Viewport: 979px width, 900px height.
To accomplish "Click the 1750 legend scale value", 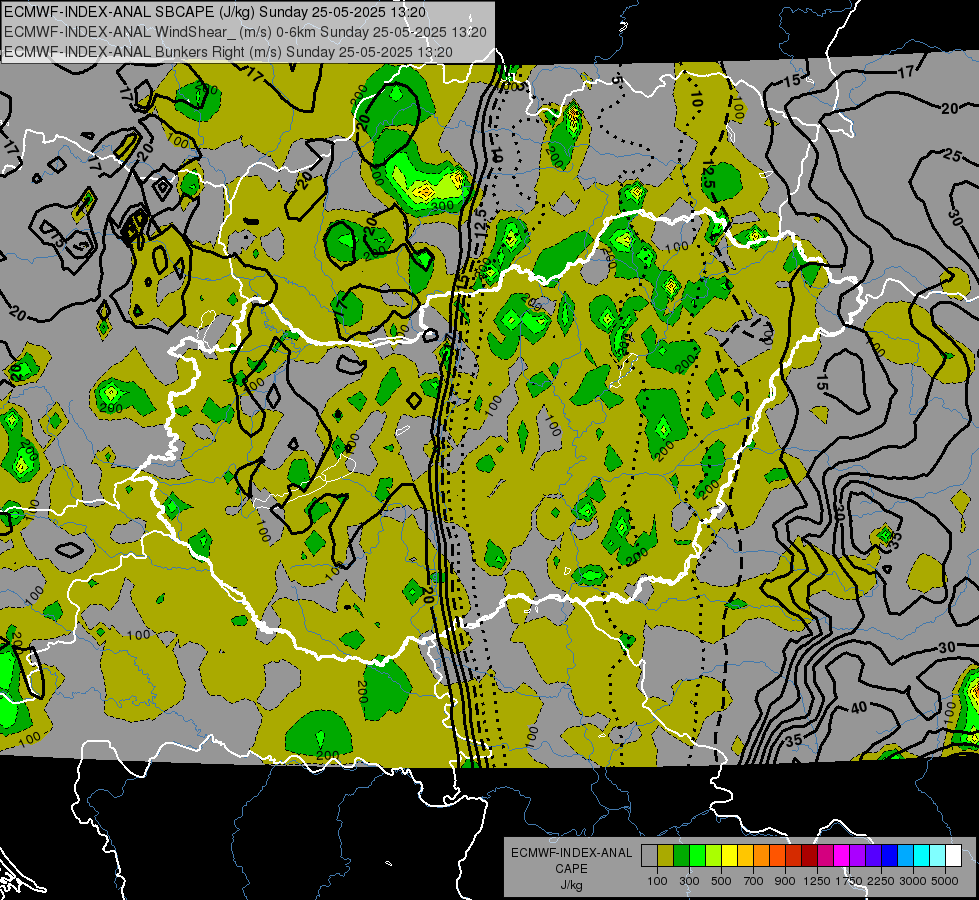I will coord(849,881).
